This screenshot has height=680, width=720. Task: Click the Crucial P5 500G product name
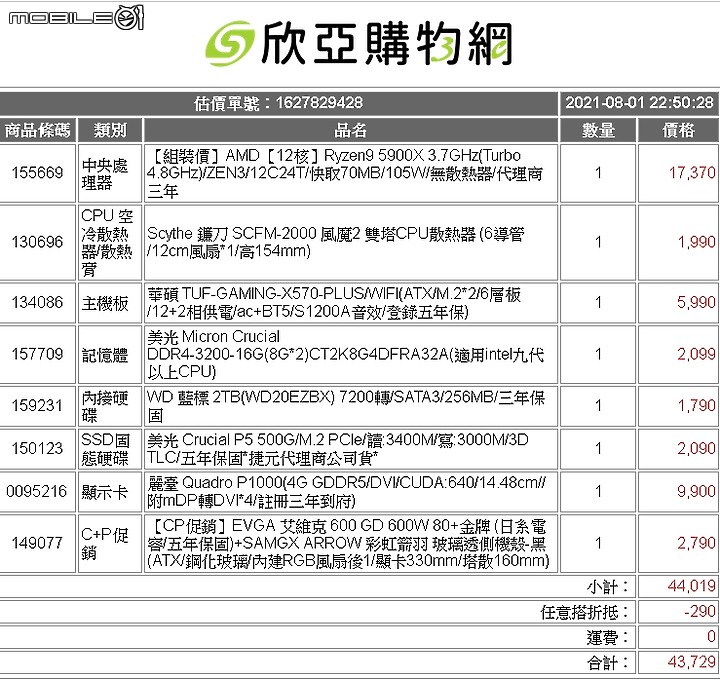tap(338, 449)
